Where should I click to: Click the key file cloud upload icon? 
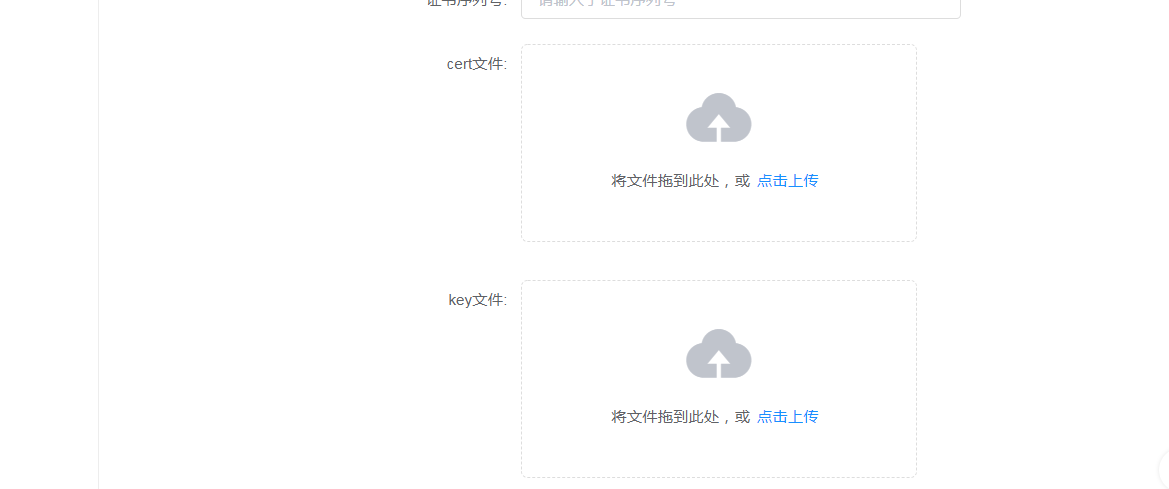click(719, 353)
